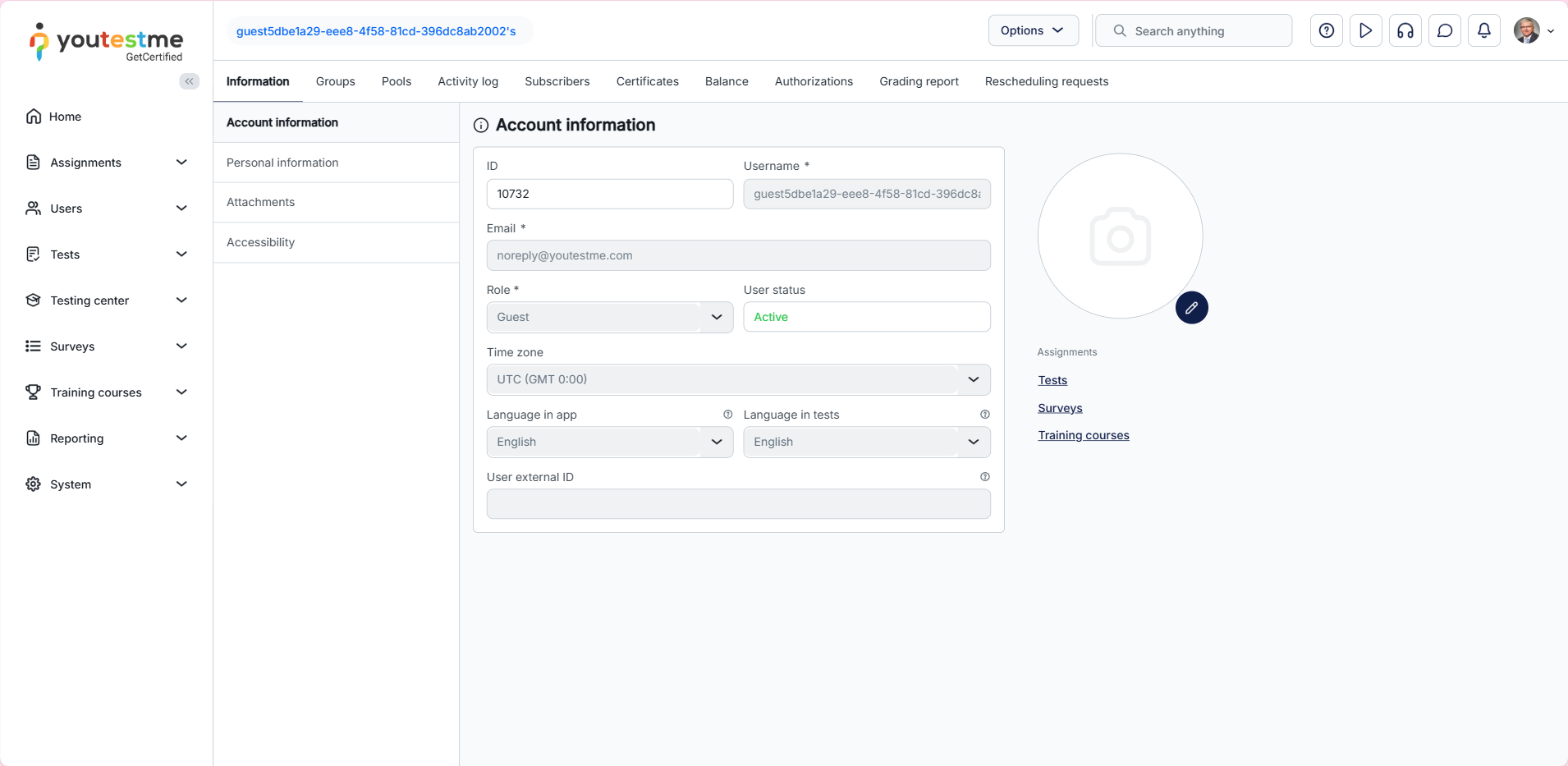Open the Options dropdown
Viewport: 1568px width, 766px height.
[1033, 30]
